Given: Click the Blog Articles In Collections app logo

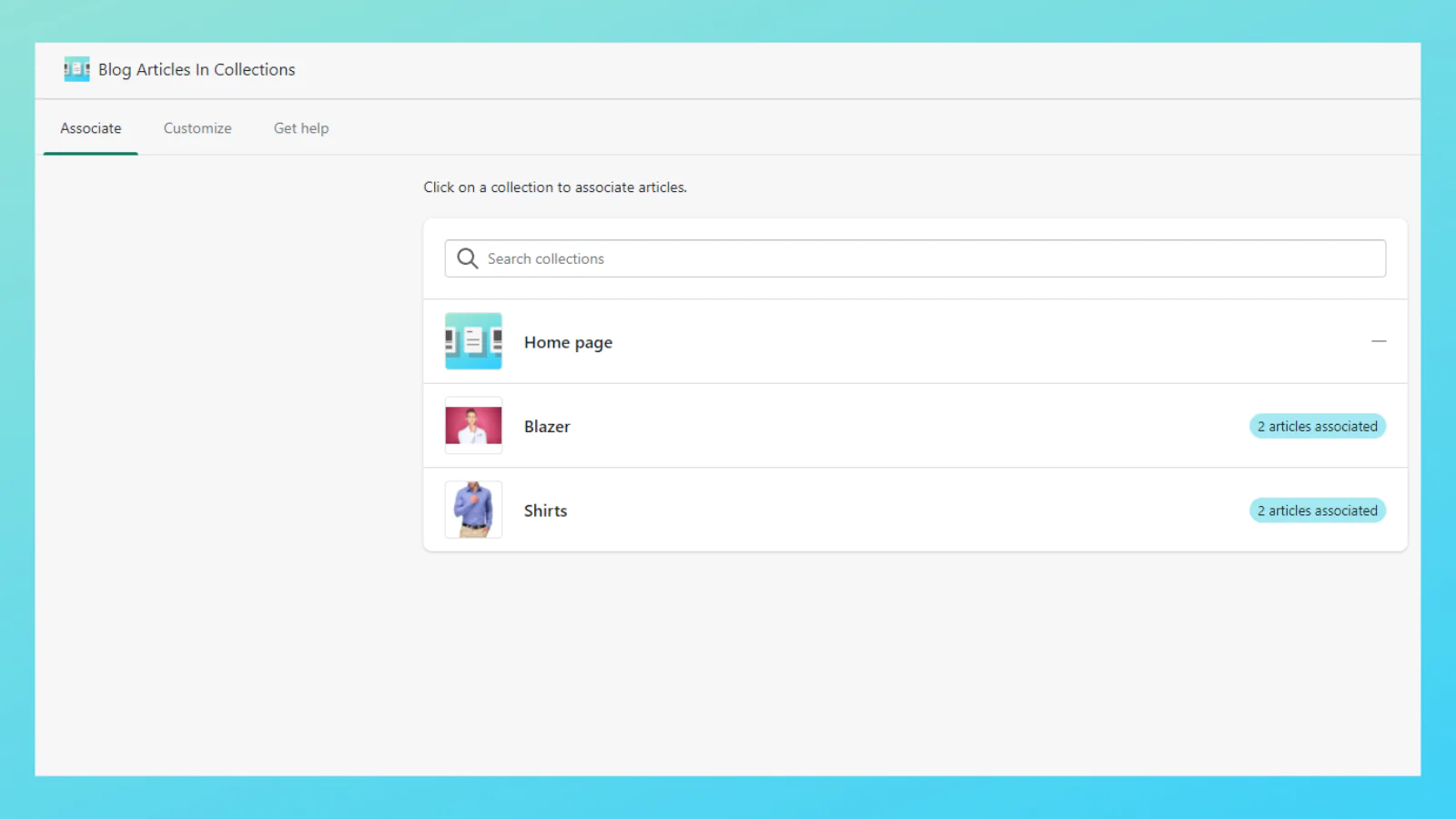Looking at the screenshot, I should click(76, 69).
